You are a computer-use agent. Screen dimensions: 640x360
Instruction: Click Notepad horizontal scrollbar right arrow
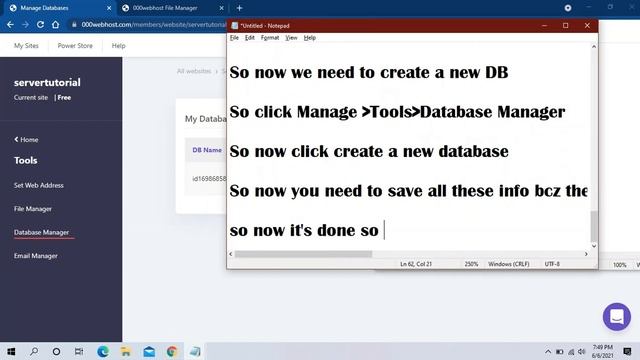coord(586,254)
